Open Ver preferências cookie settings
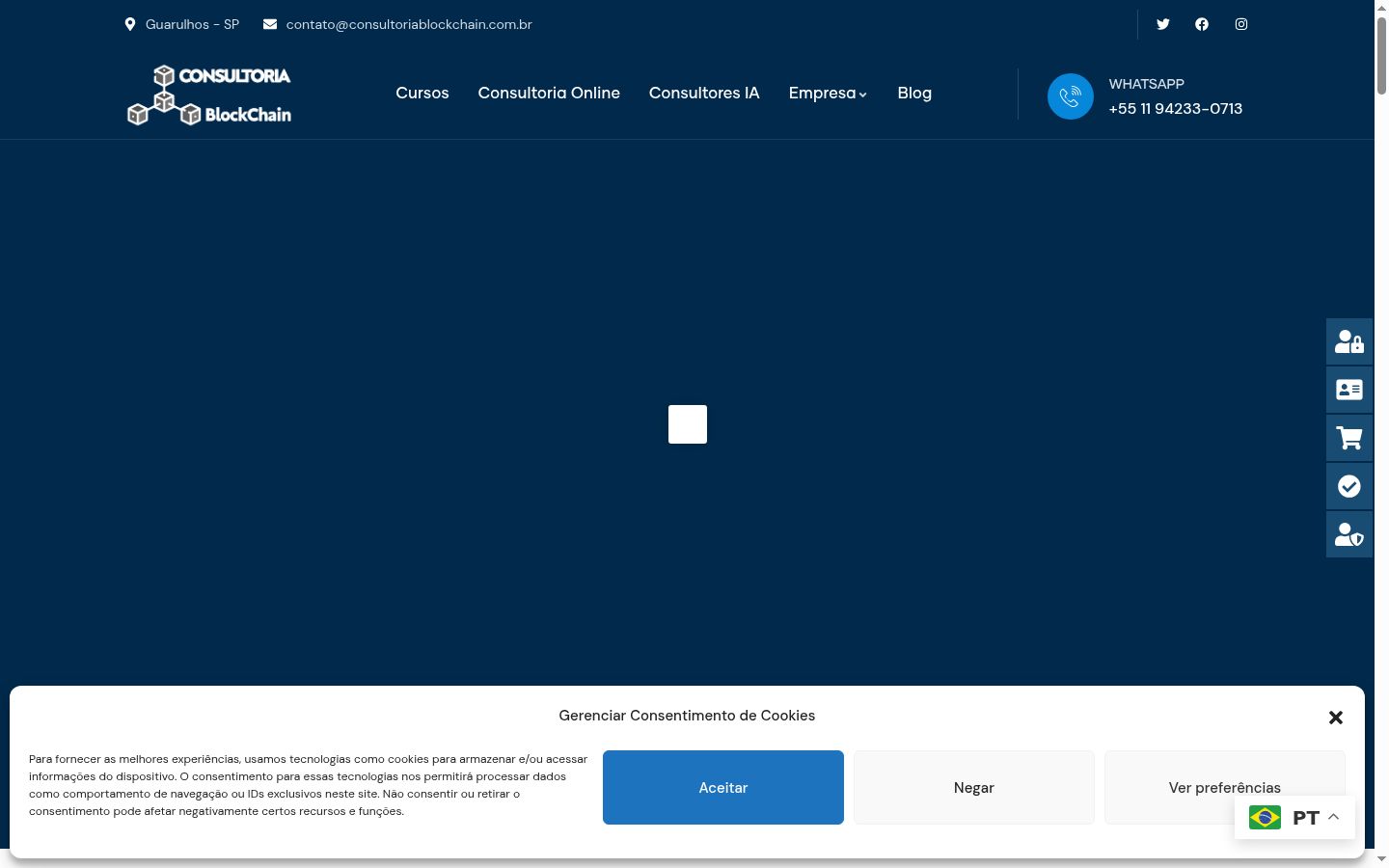This screenshot has height=868, width=1389. coord(1225,788)
